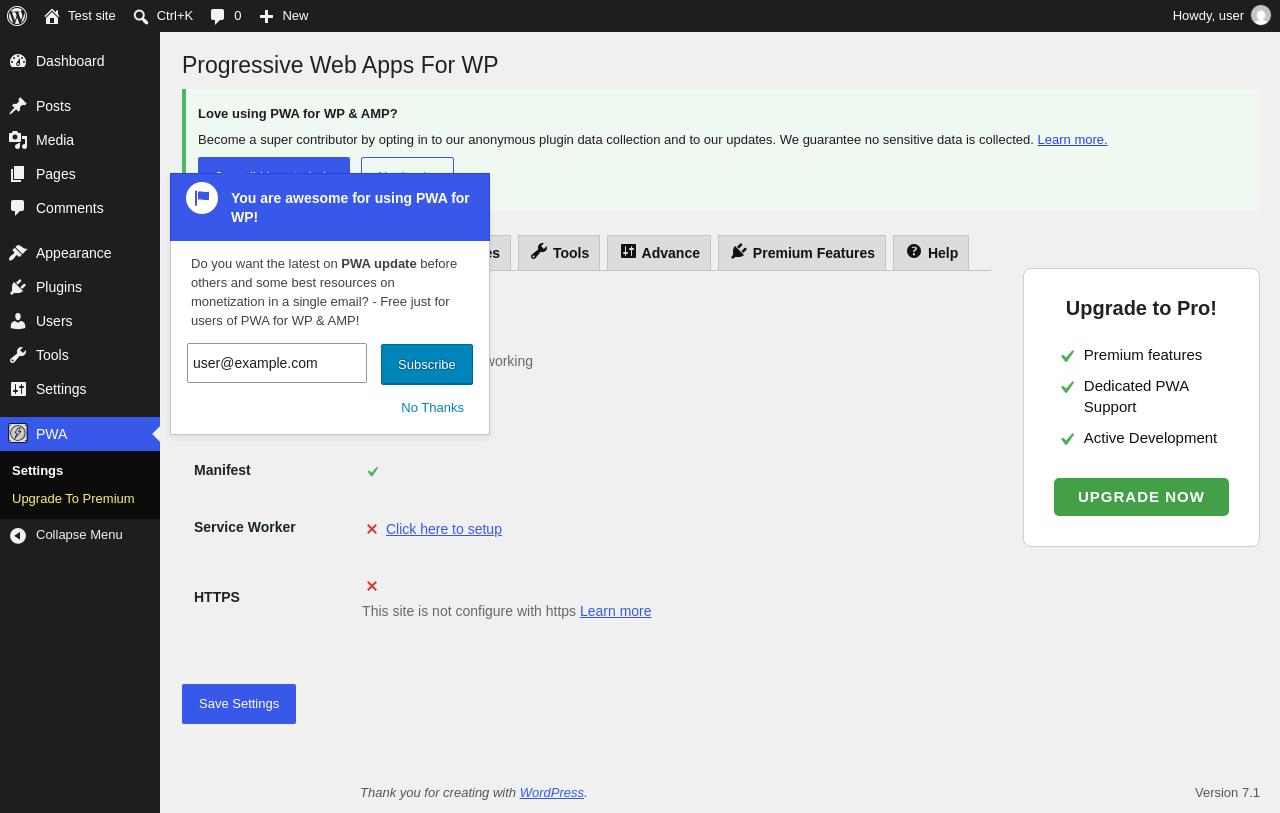The height and width of the screenshot is (813, 1280).
Task: Click the comment bubble icon in the admin bar
Action: [x=218, y=16]
